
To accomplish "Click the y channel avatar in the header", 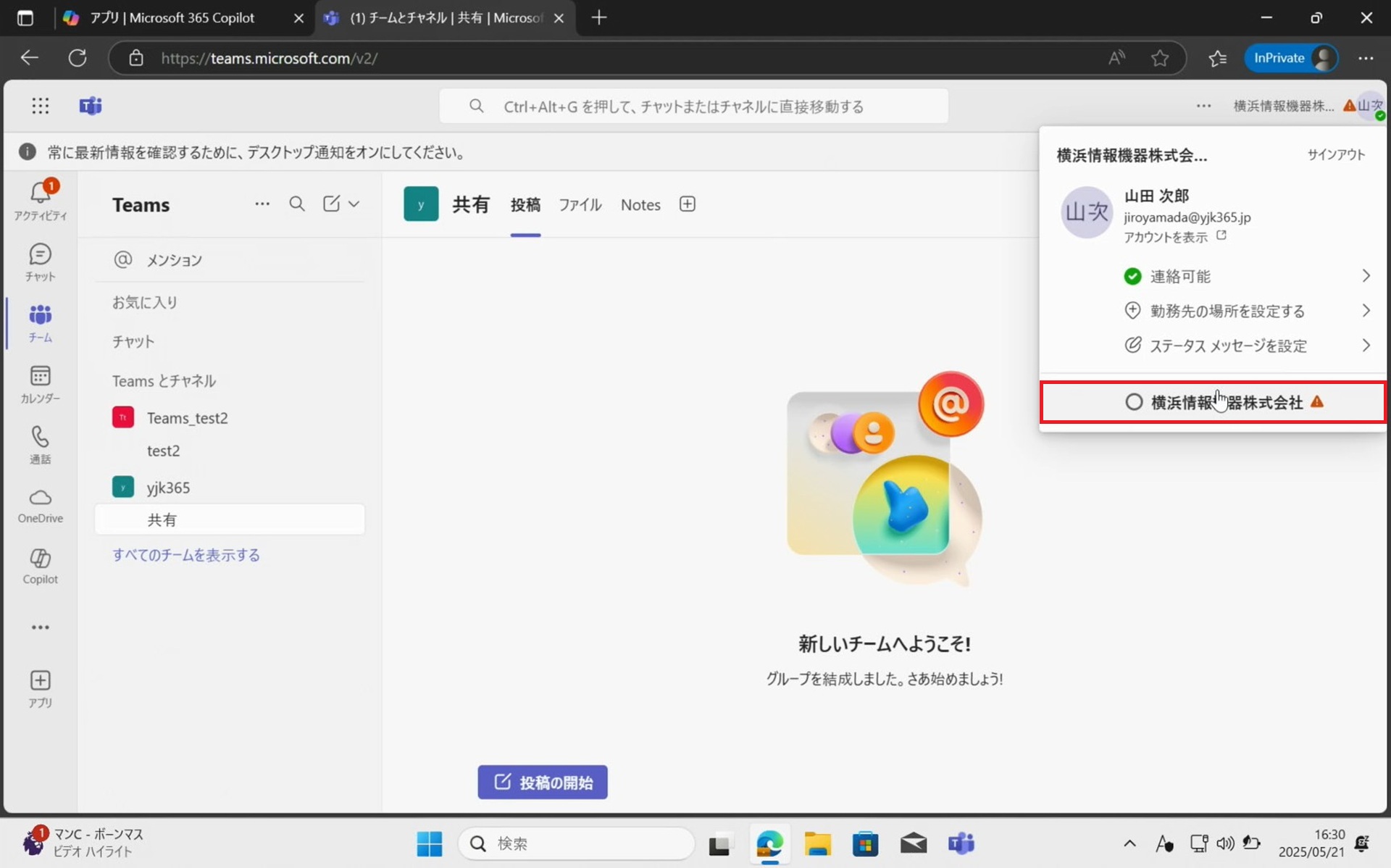I will coord(421,204).
